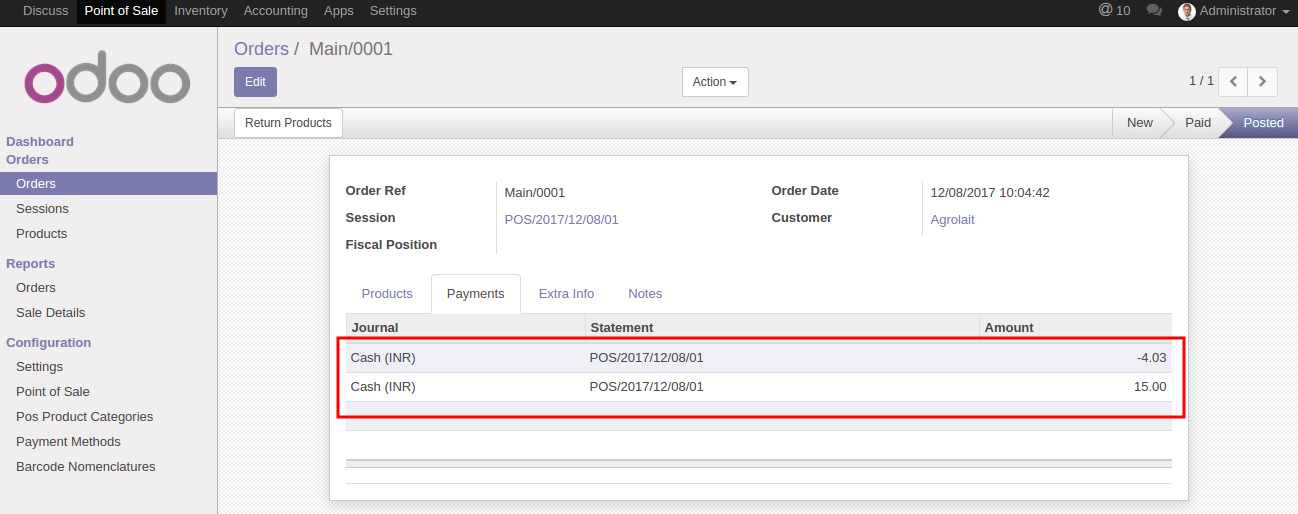
Task: Open the Action dropdown
Action: (715, 82)
